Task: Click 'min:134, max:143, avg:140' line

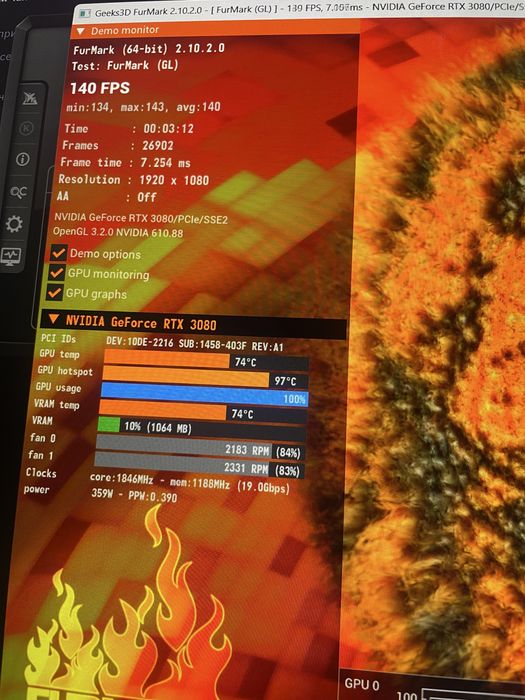Action: coord(143,107)
